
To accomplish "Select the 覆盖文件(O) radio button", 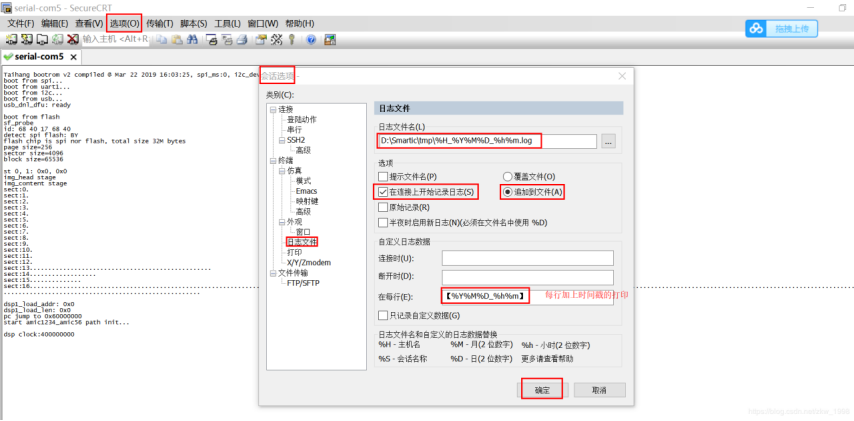I will [508, 176].
